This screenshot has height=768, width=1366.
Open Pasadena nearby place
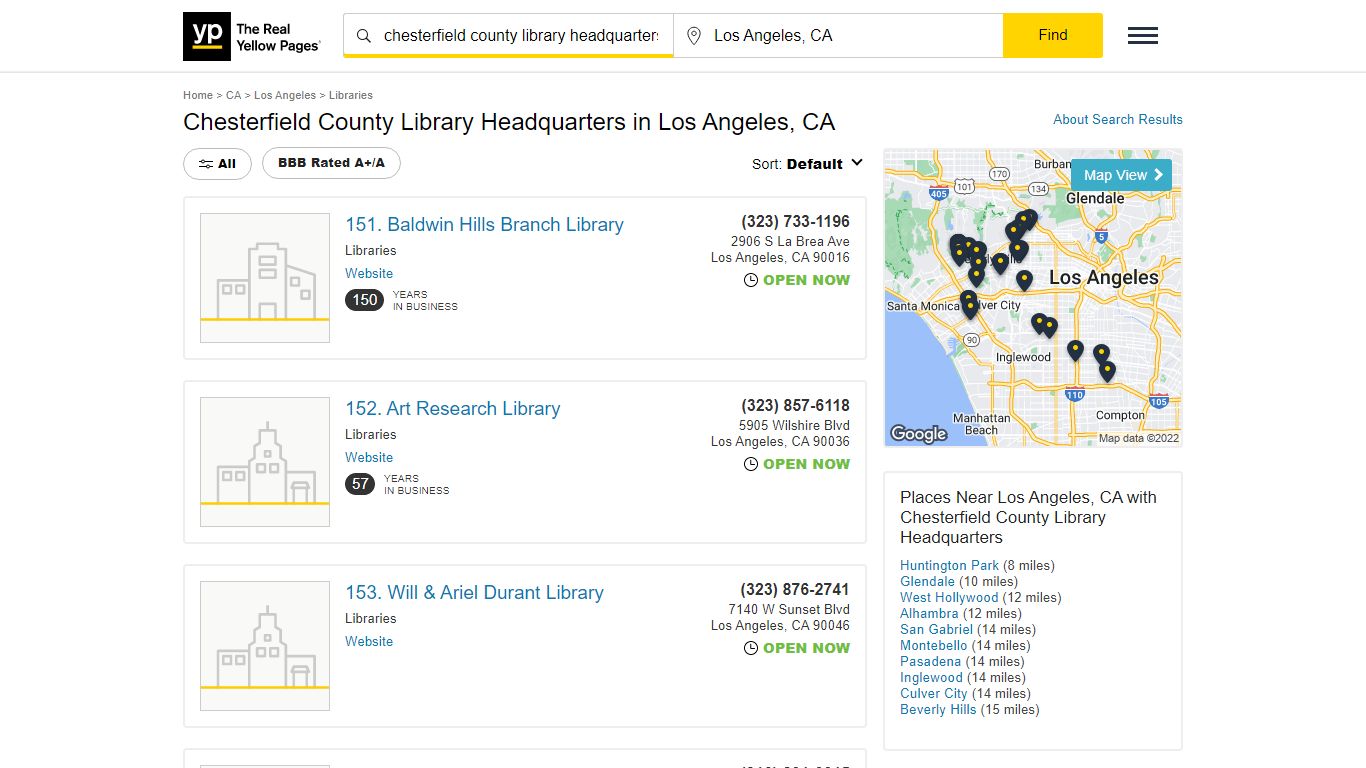930,661
